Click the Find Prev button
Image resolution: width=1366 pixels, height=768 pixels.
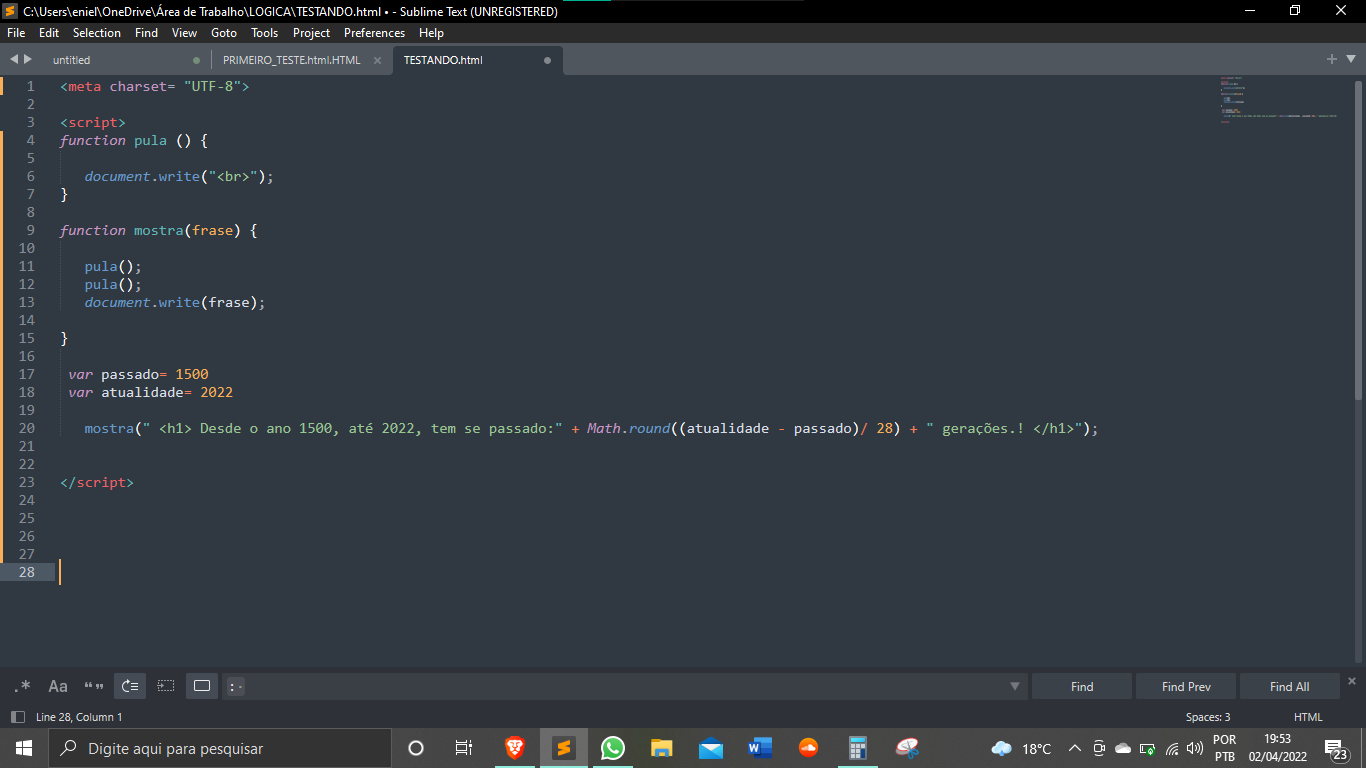[1186, 686]
